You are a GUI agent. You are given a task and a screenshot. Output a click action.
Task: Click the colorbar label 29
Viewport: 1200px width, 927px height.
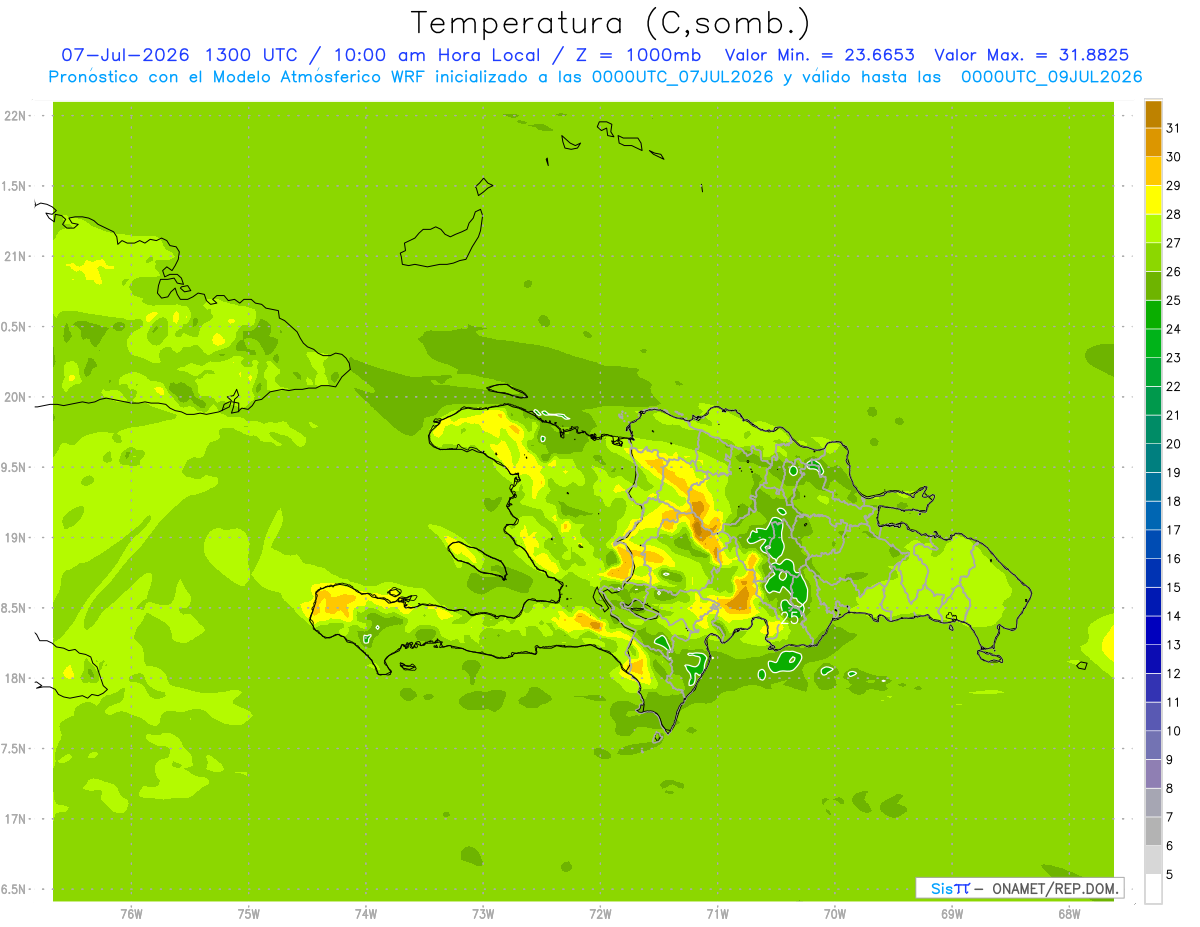(x=1174, y=186)
